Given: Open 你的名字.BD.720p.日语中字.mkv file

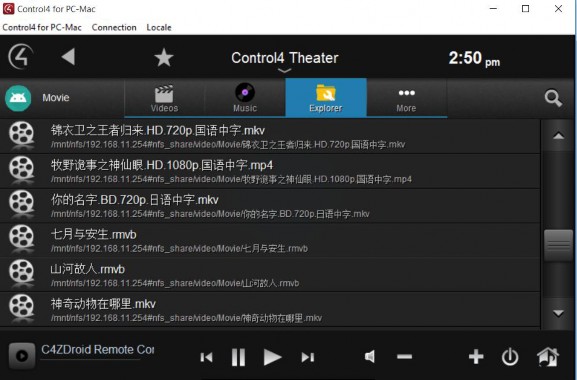Looking at the screenshot, I should pos(270,206).
